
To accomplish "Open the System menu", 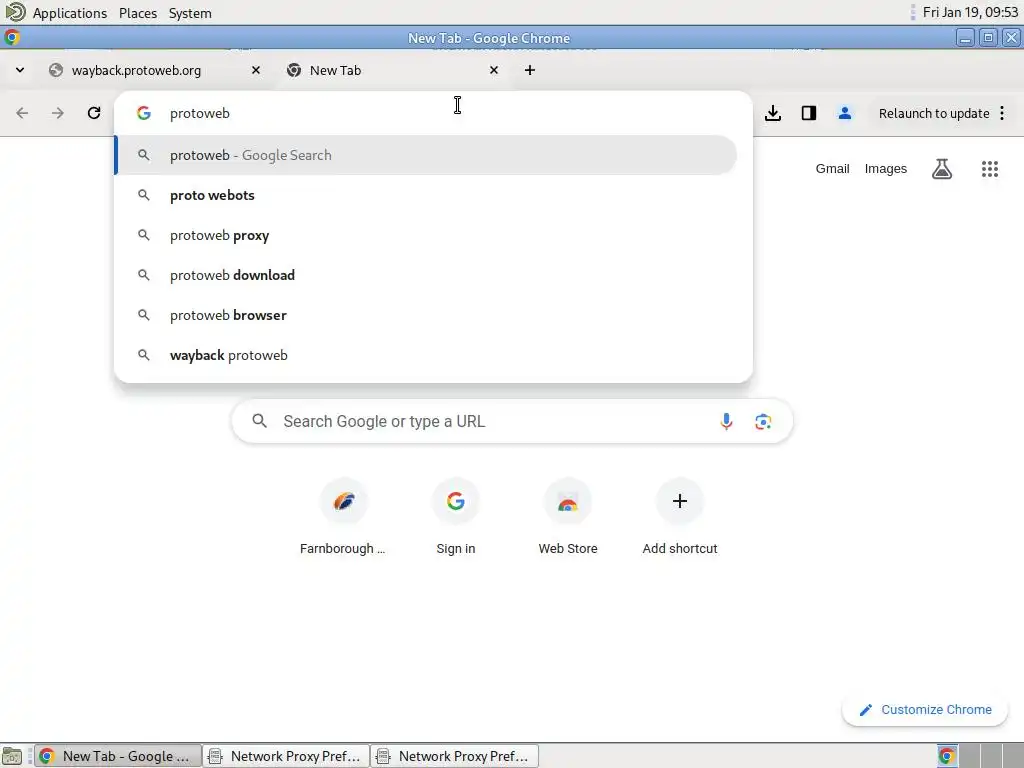I will tap(190, 13).
